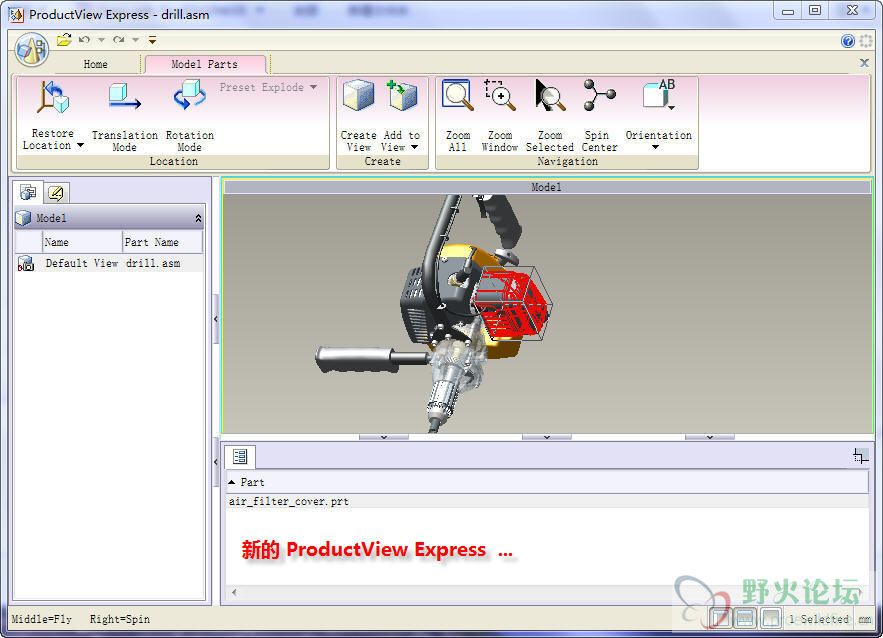Toggle the third panel layout button in status bar
Image resolution: width=883 pixels, height=638 pixels.
tap(770, 618)
